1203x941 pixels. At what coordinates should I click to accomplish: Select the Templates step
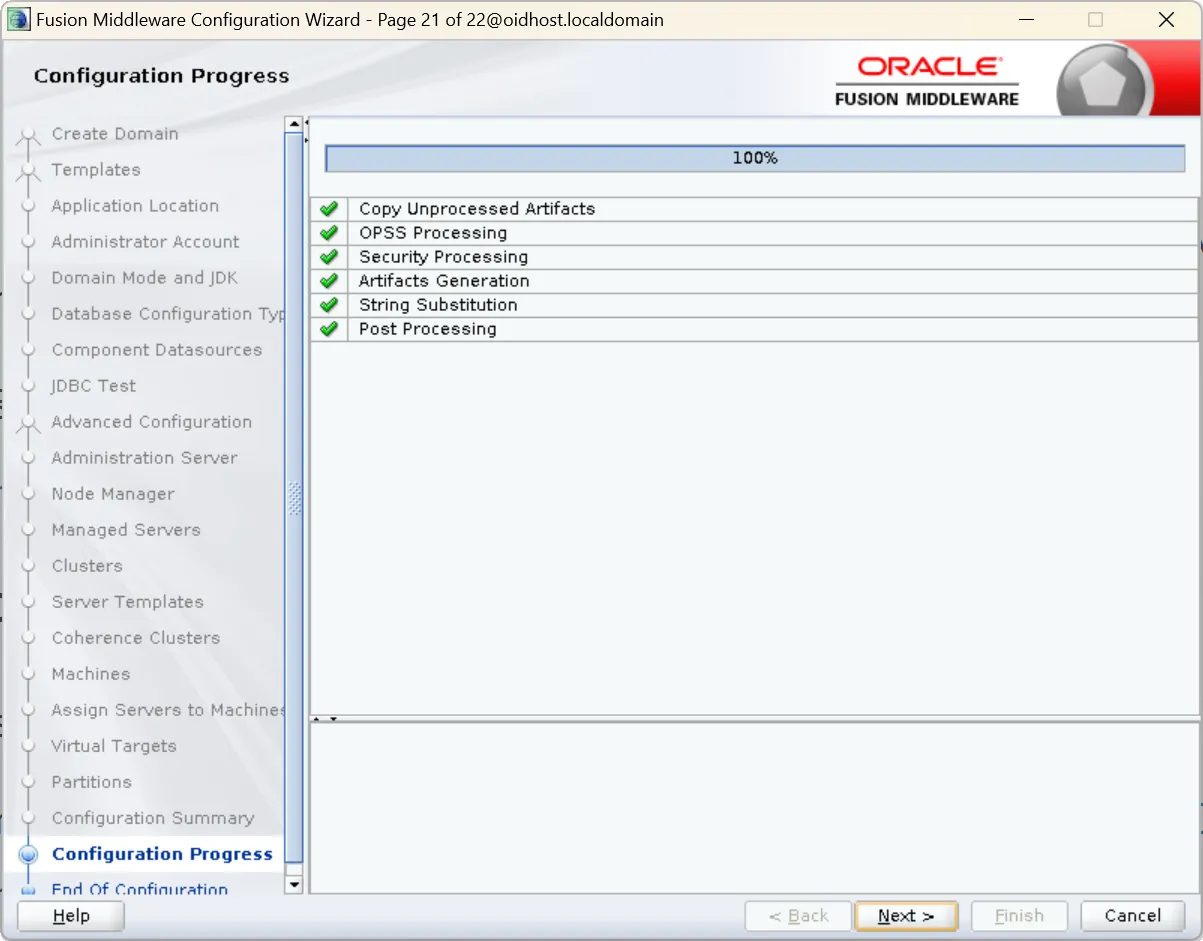coord(96,170)
